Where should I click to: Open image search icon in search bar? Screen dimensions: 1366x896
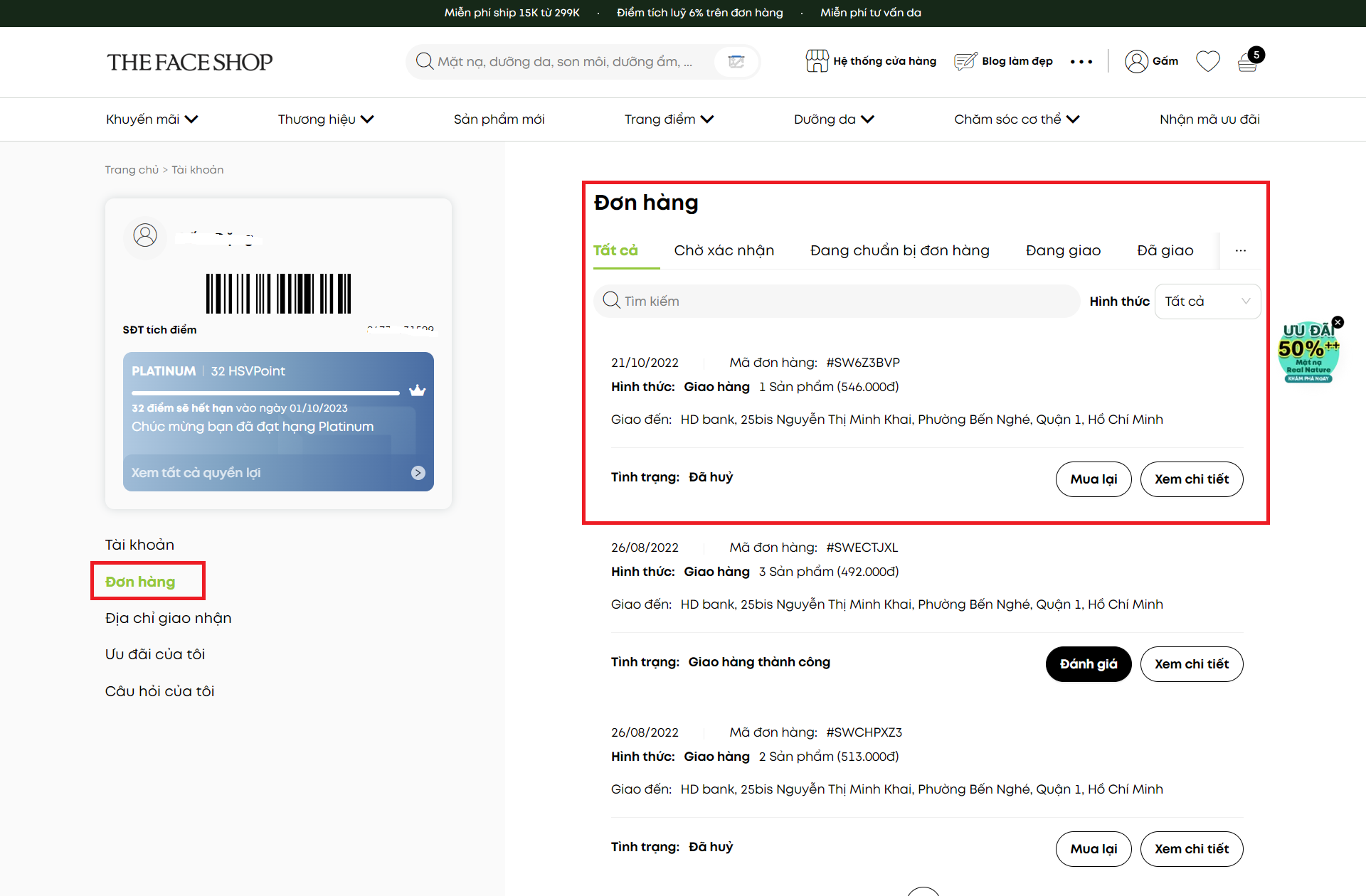pyautogui.click(x=736, y=61)
